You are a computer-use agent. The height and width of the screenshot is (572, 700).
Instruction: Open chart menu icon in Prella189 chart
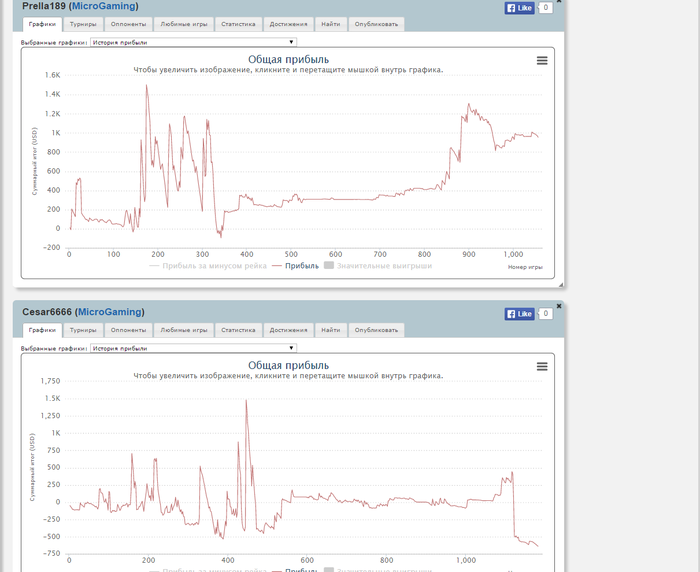click(542, 61)
